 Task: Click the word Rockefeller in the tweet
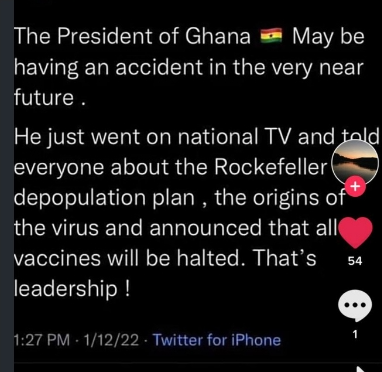pos(271,165)
